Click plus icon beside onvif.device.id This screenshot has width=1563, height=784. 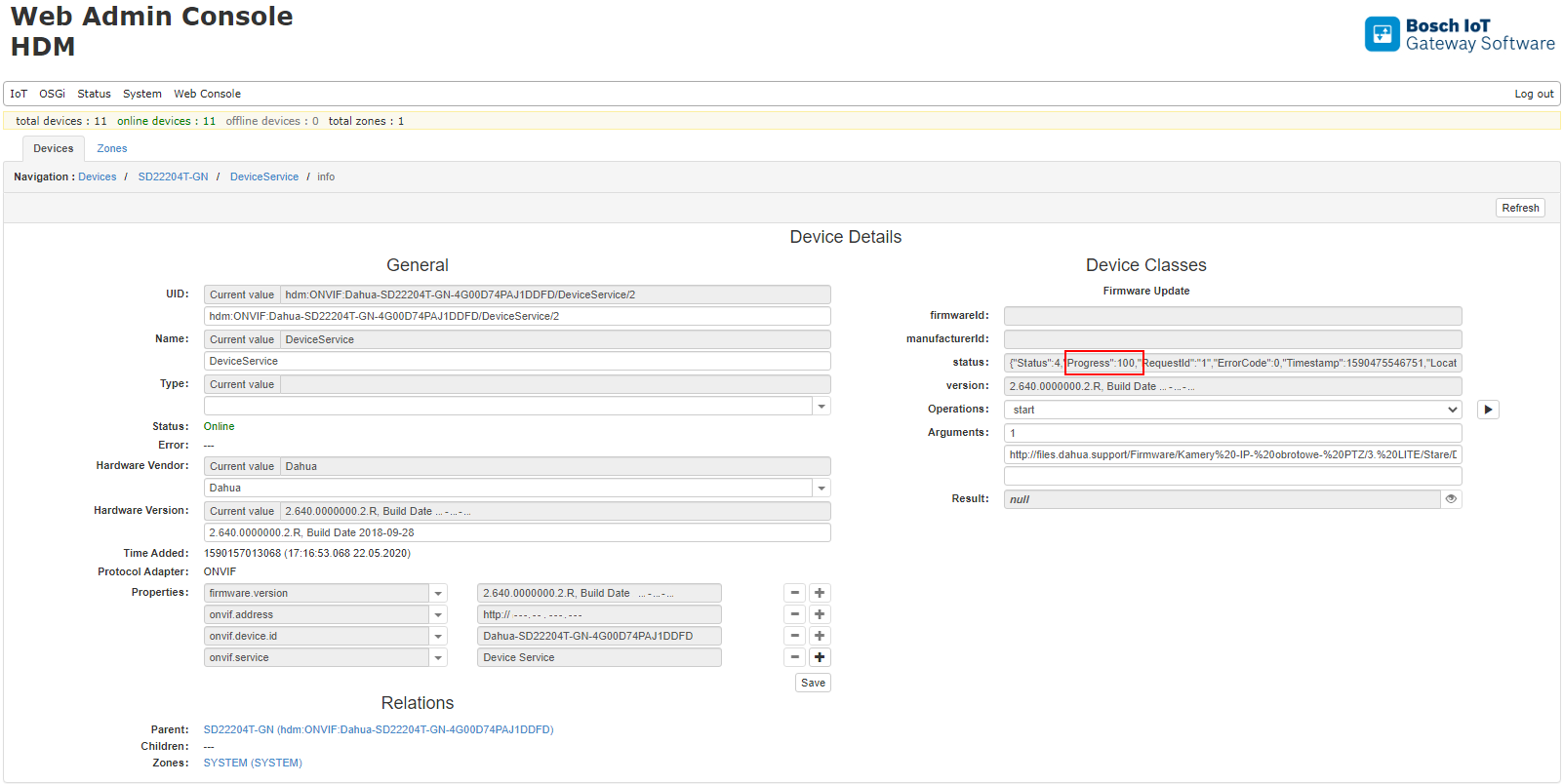pos(820,636)
